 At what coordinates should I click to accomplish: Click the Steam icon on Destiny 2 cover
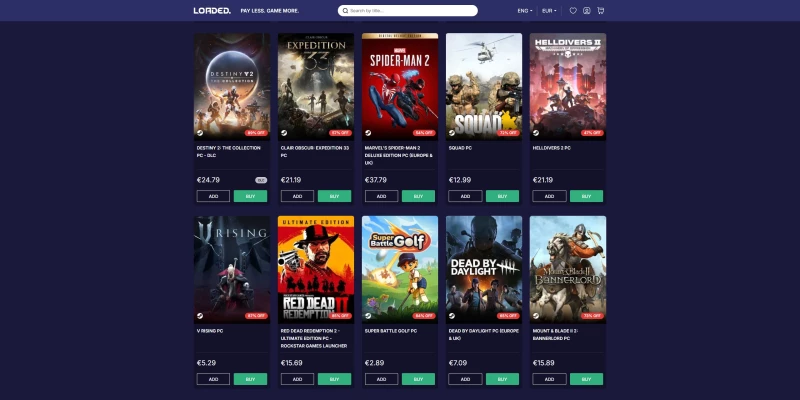(200, 133)
